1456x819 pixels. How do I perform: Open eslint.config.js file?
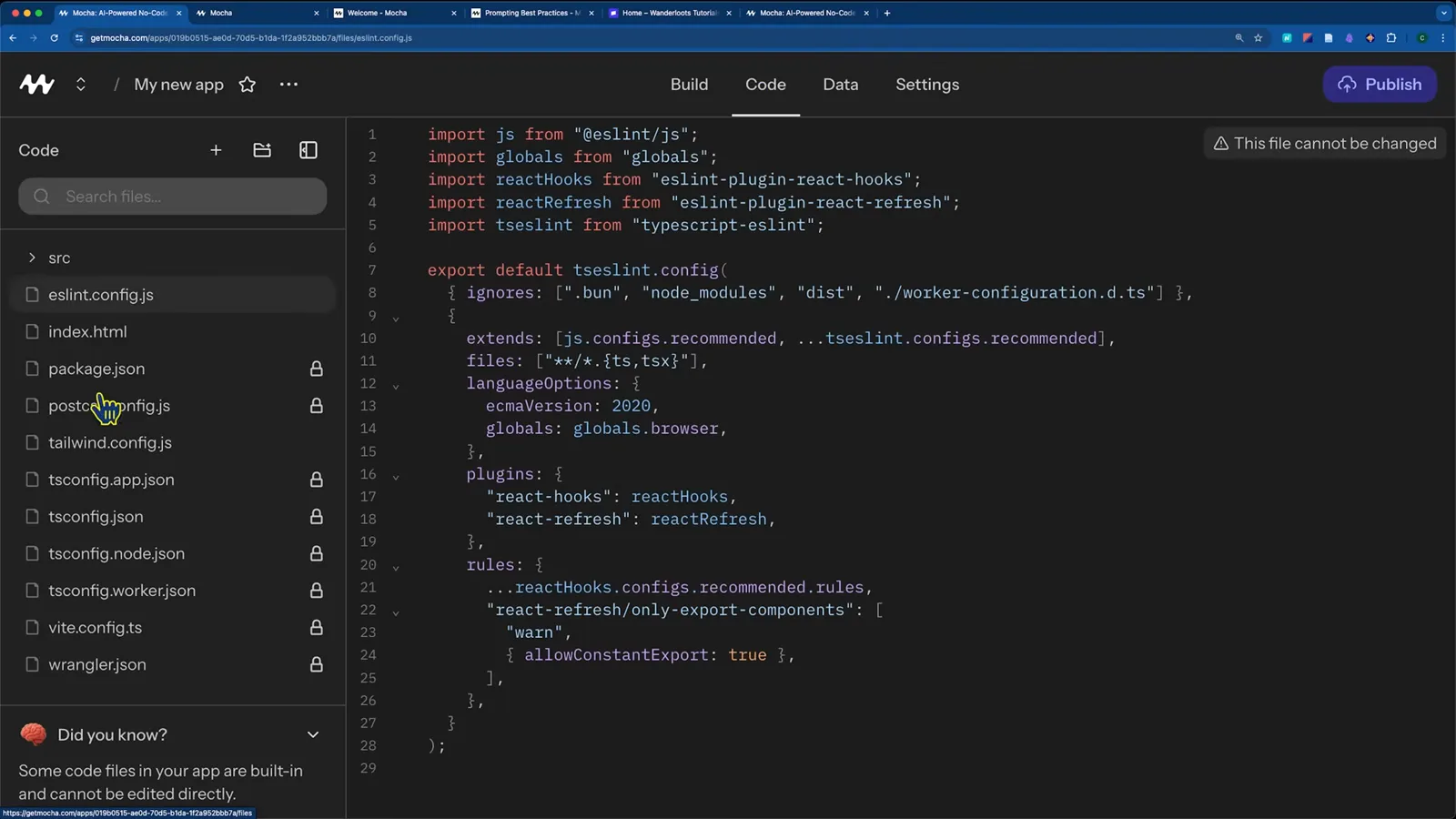[172, 295]
